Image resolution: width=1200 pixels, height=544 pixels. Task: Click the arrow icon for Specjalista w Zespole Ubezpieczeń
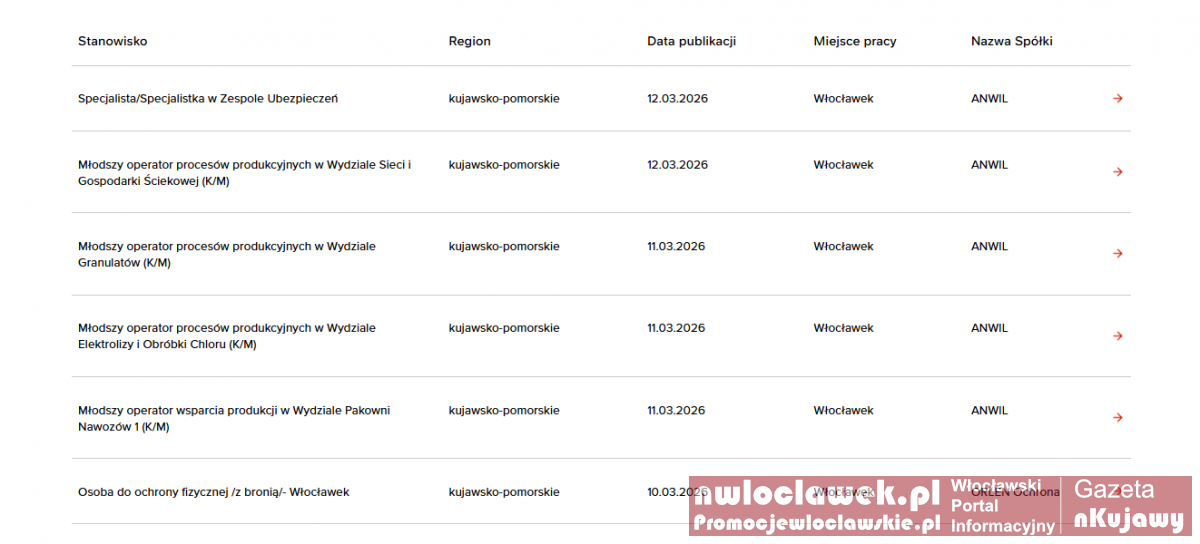(1118, 98)
